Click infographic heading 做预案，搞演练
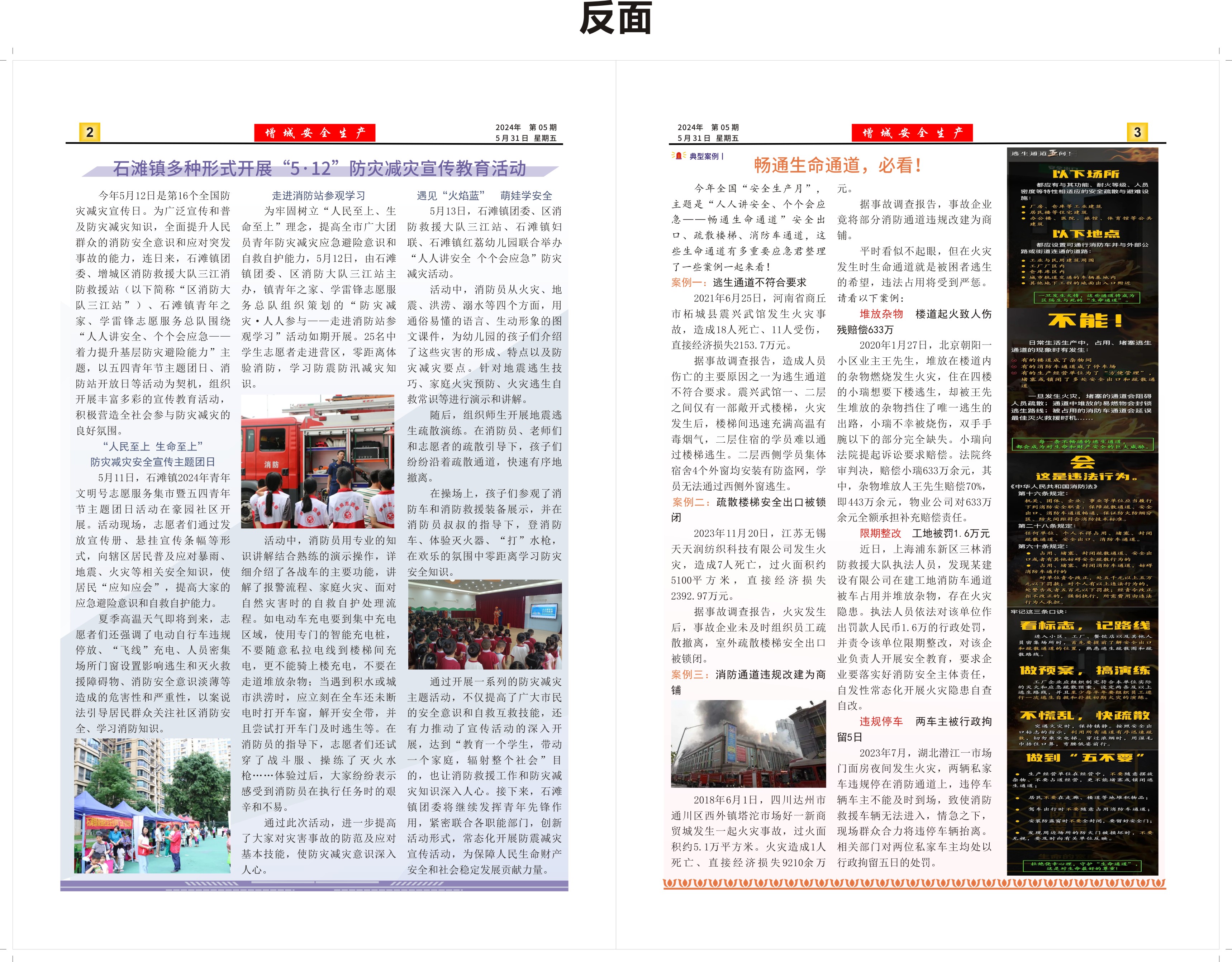Viewport: 1232px width, 962px height. pyautogui.click(x=1085, y=671)
